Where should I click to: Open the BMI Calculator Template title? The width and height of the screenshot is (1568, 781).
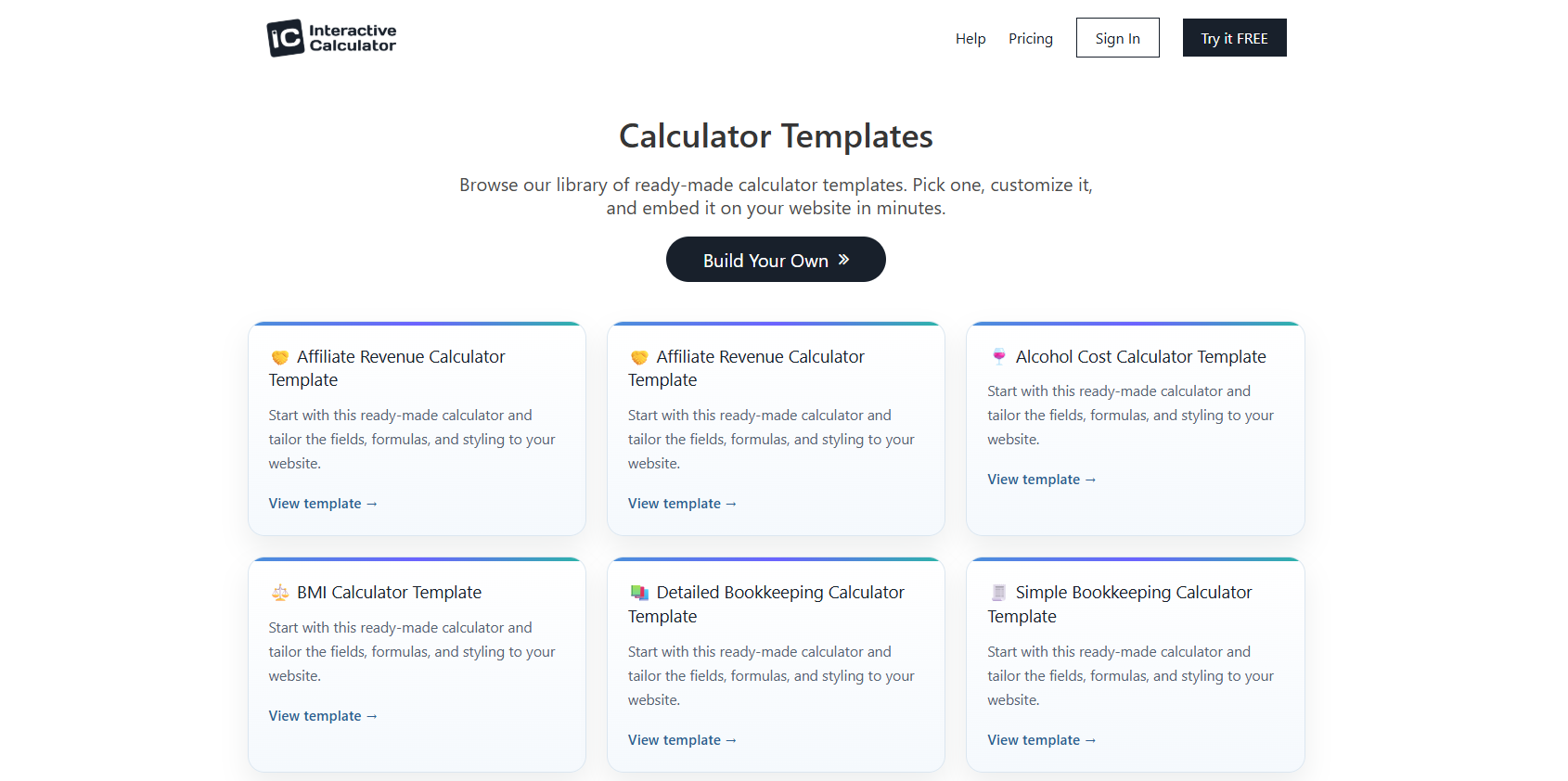[x=389, y=592]
